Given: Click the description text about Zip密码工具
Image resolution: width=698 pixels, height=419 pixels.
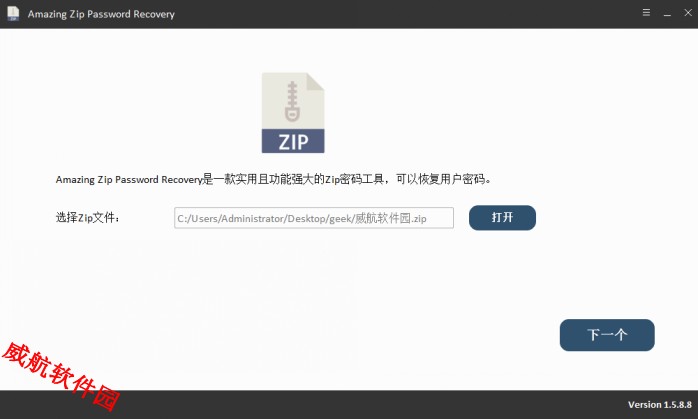Looking at the screenshot, I should point(273,179).
